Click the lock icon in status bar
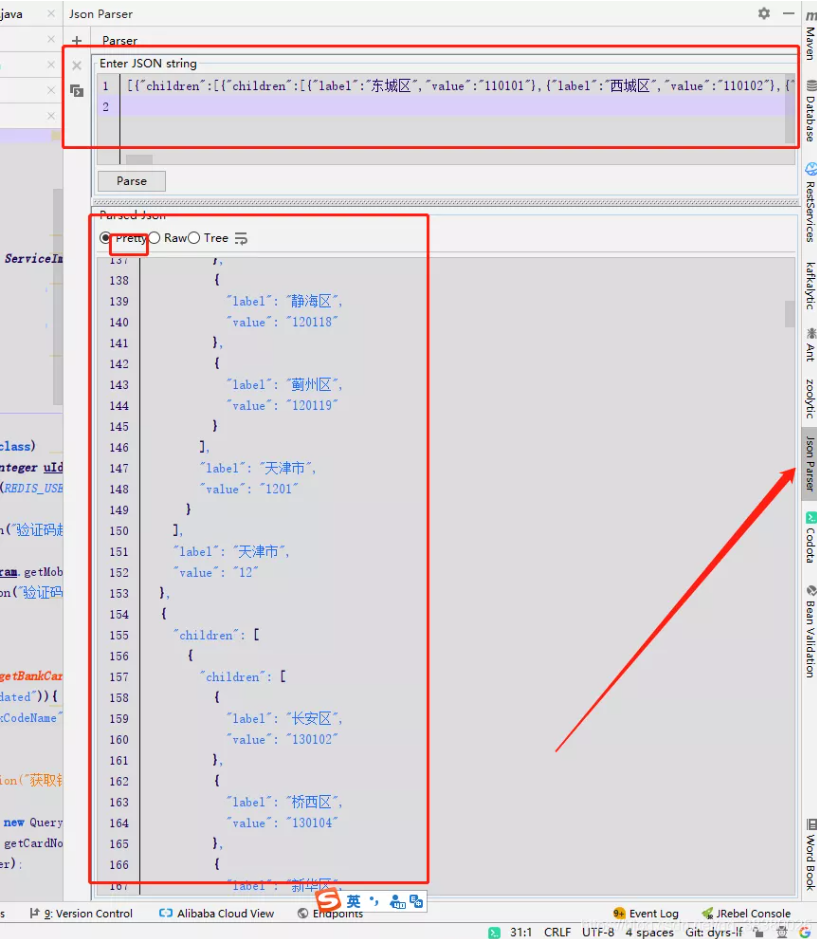 click(759, 932)
